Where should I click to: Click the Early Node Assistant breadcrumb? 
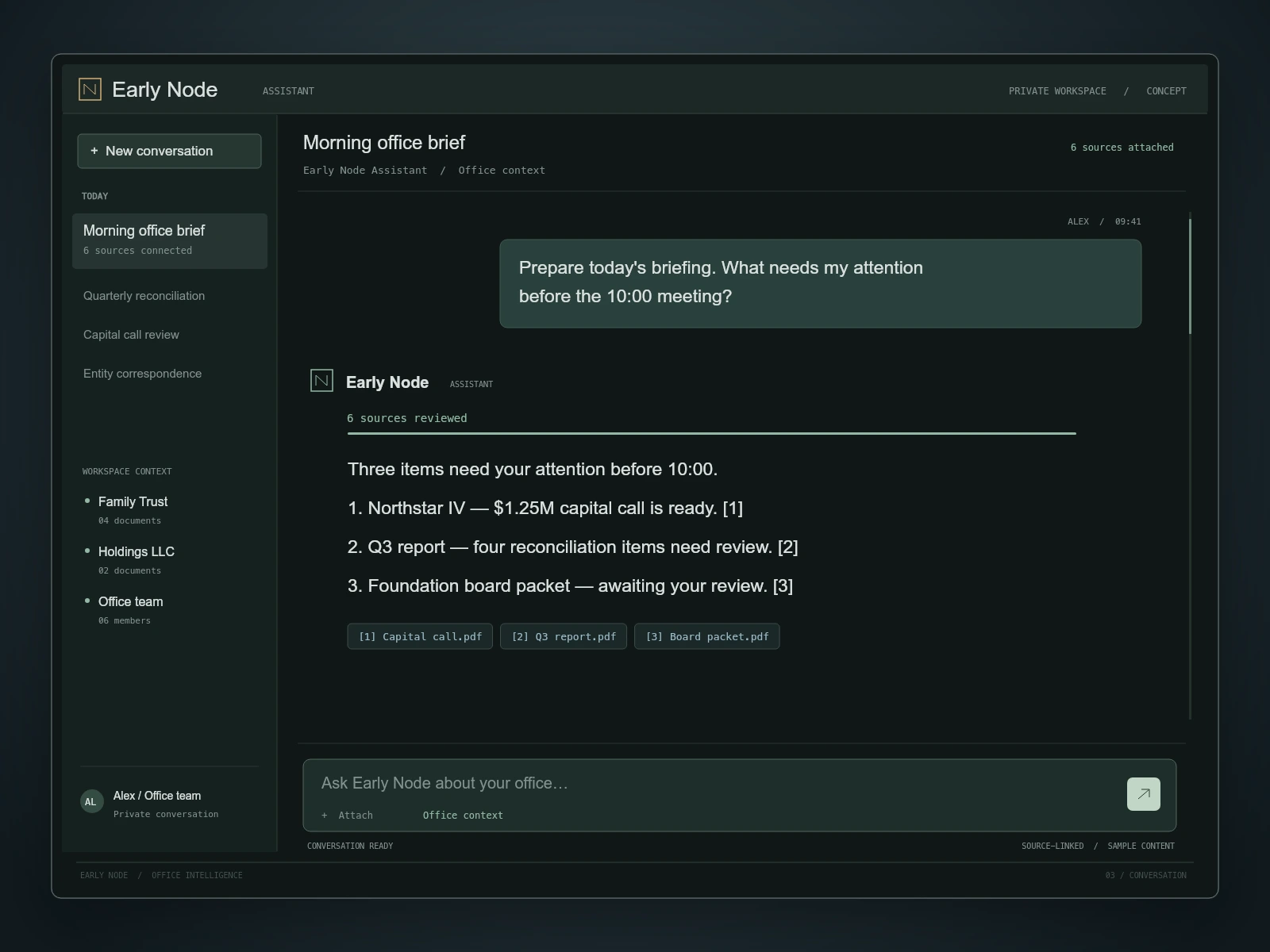tap(365, 171)
